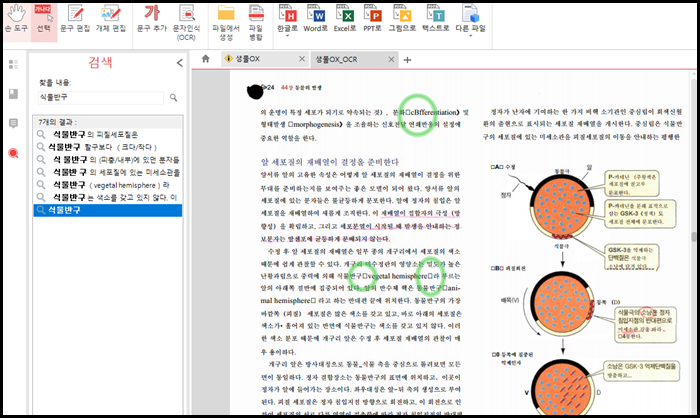This screenshot has width=700, height=418.
Task: Open dropdown arrow under 한글로
Action: pos(288,36)
